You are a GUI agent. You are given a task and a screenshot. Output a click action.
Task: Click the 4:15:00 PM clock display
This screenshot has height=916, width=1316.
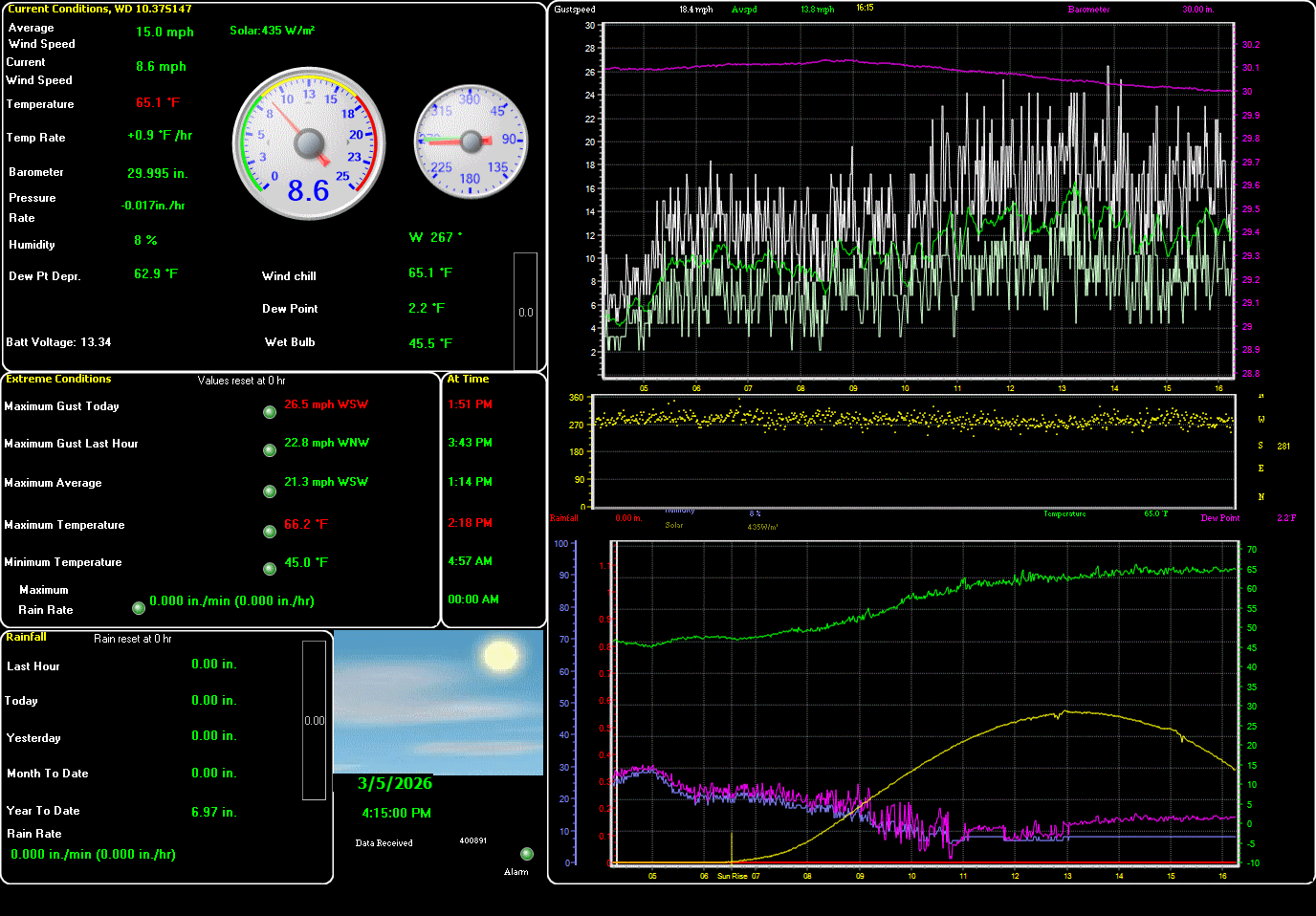(x=396, y=813)
